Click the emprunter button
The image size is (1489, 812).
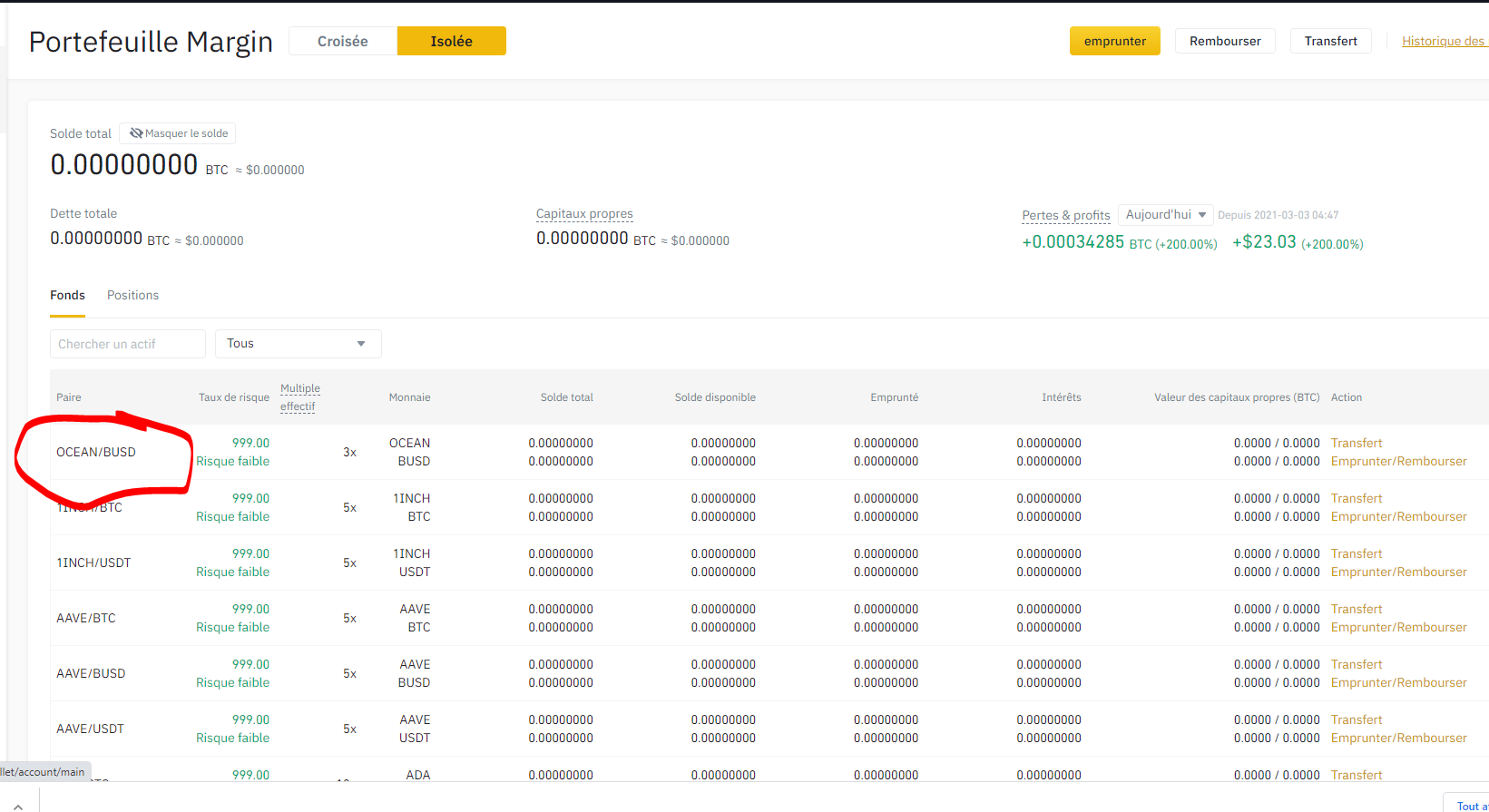click(1114, 41)
